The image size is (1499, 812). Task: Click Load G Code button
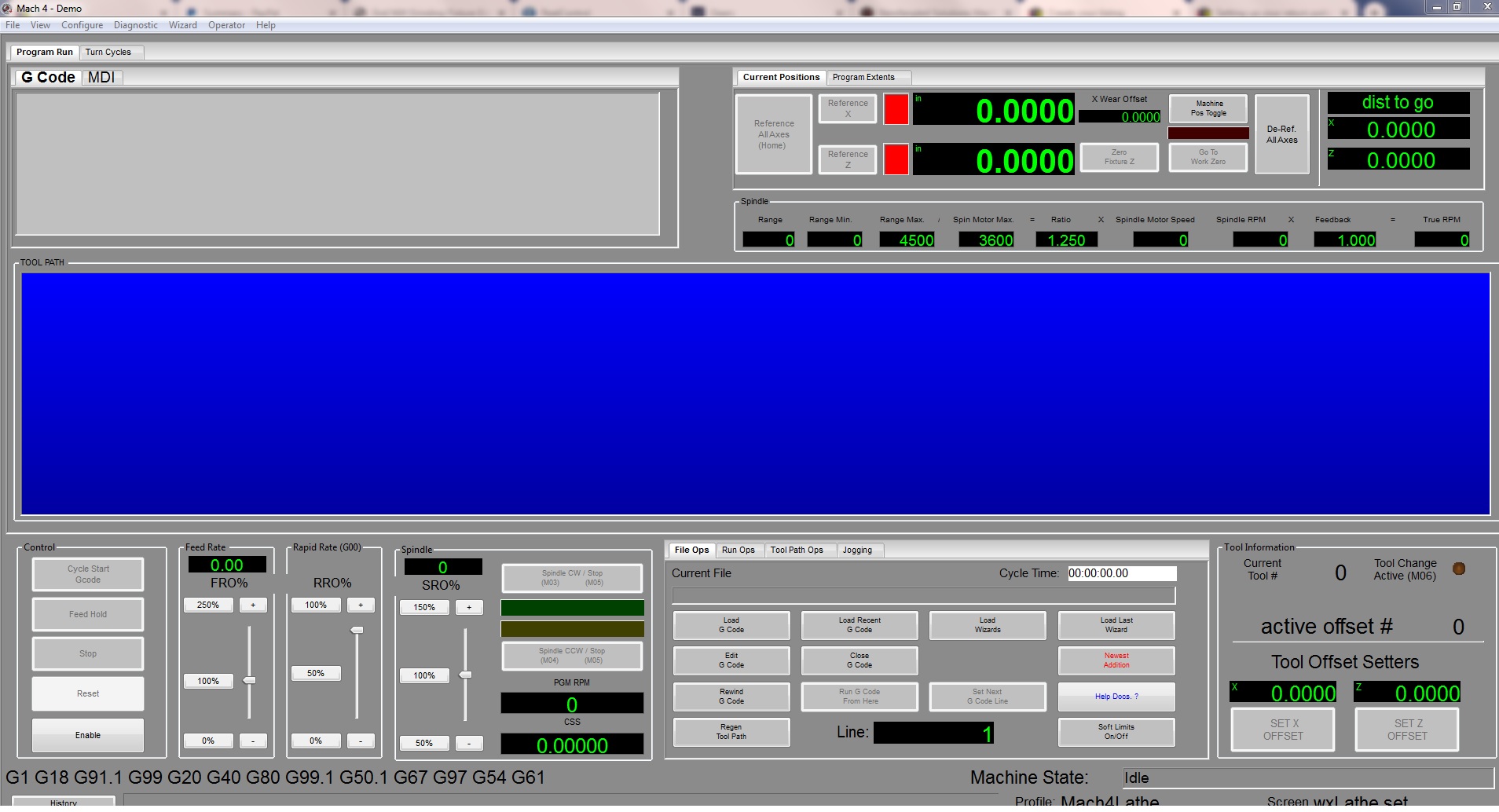point(731,625)
